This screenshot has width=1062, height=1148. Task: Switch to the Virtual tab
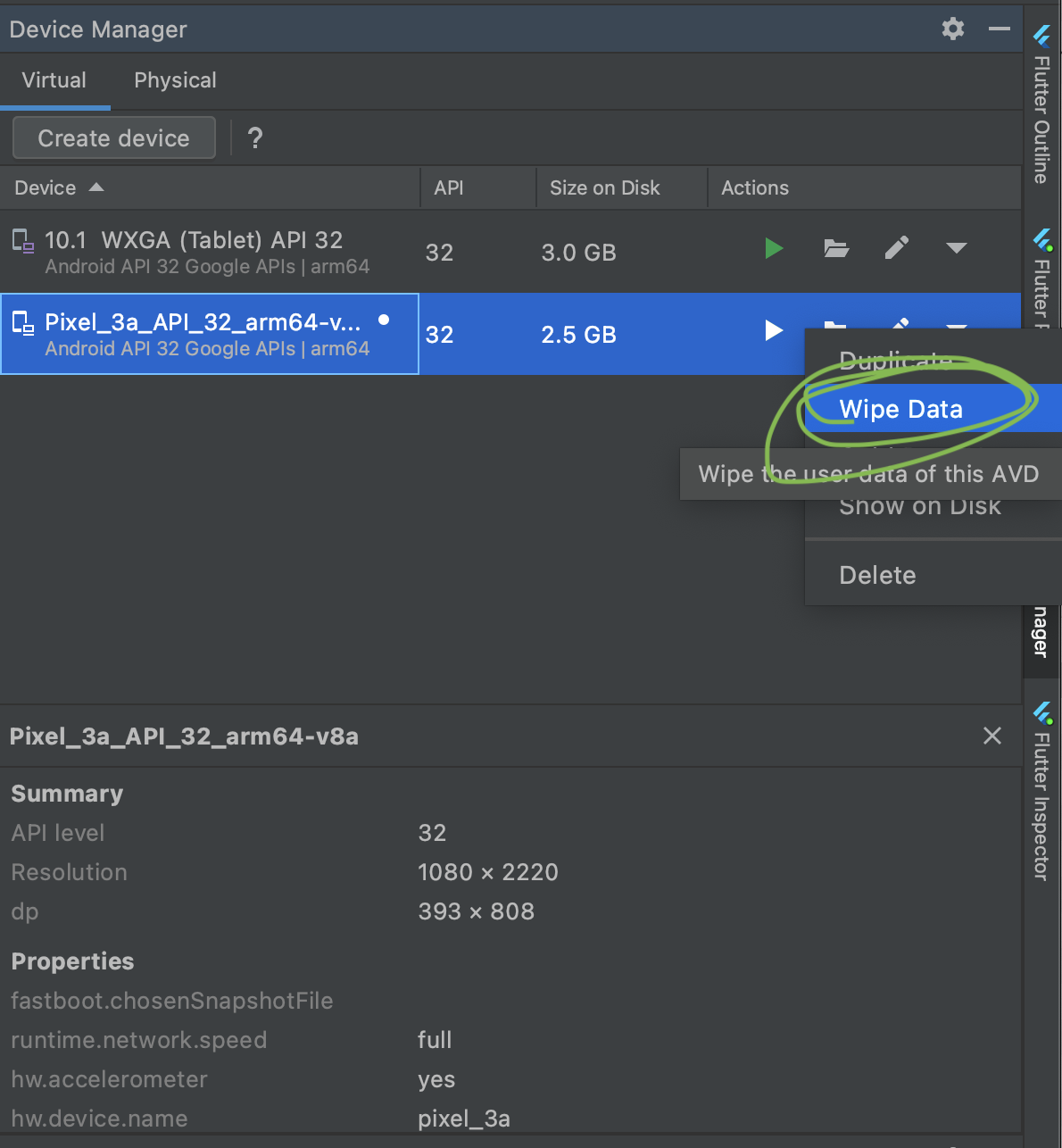(54, 80)
